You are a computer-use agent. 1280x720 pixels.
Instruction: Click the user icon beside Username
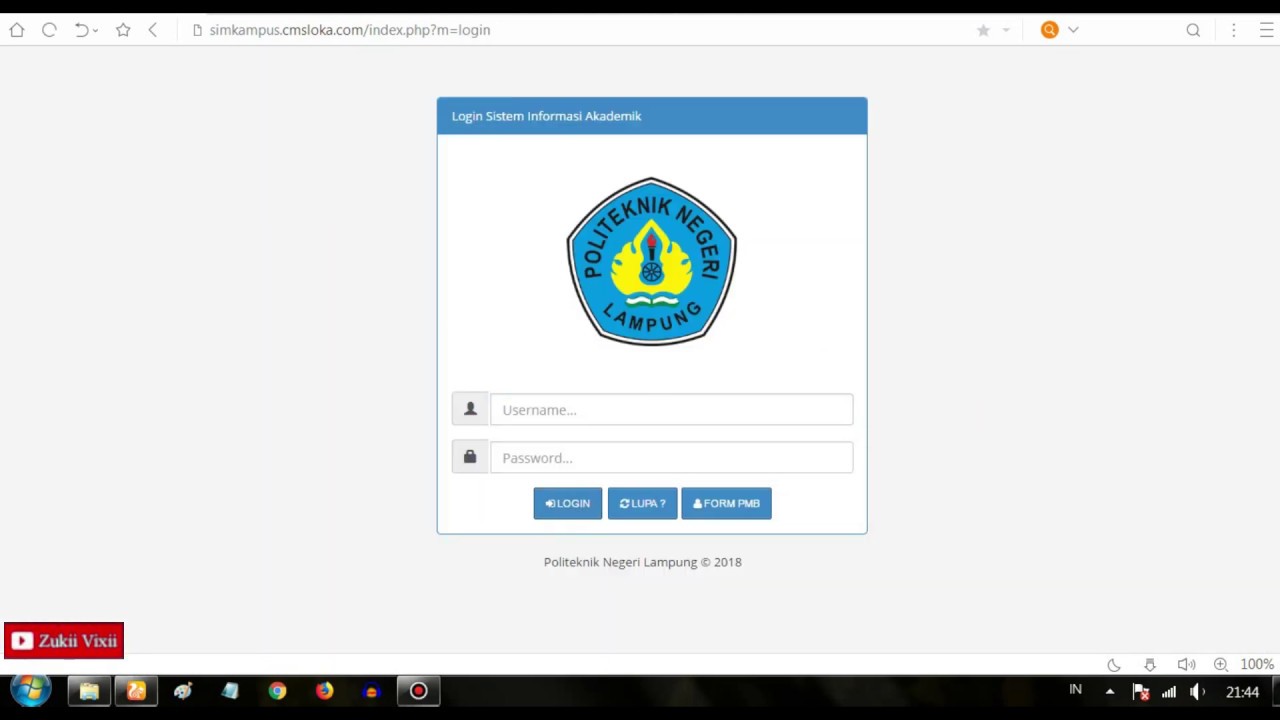pos(470,408)
